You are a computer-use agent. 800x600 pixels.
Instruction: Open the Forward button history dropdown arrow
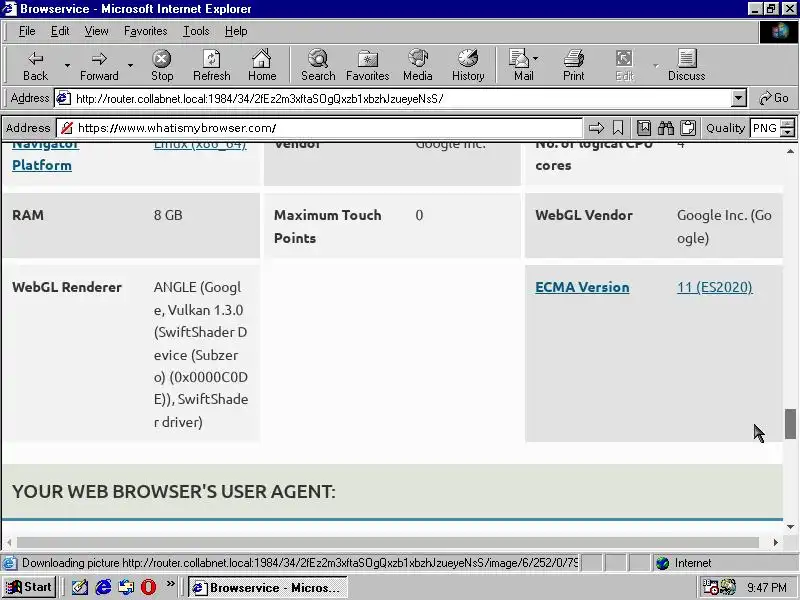pyautogui.click(x=131, y=65)
